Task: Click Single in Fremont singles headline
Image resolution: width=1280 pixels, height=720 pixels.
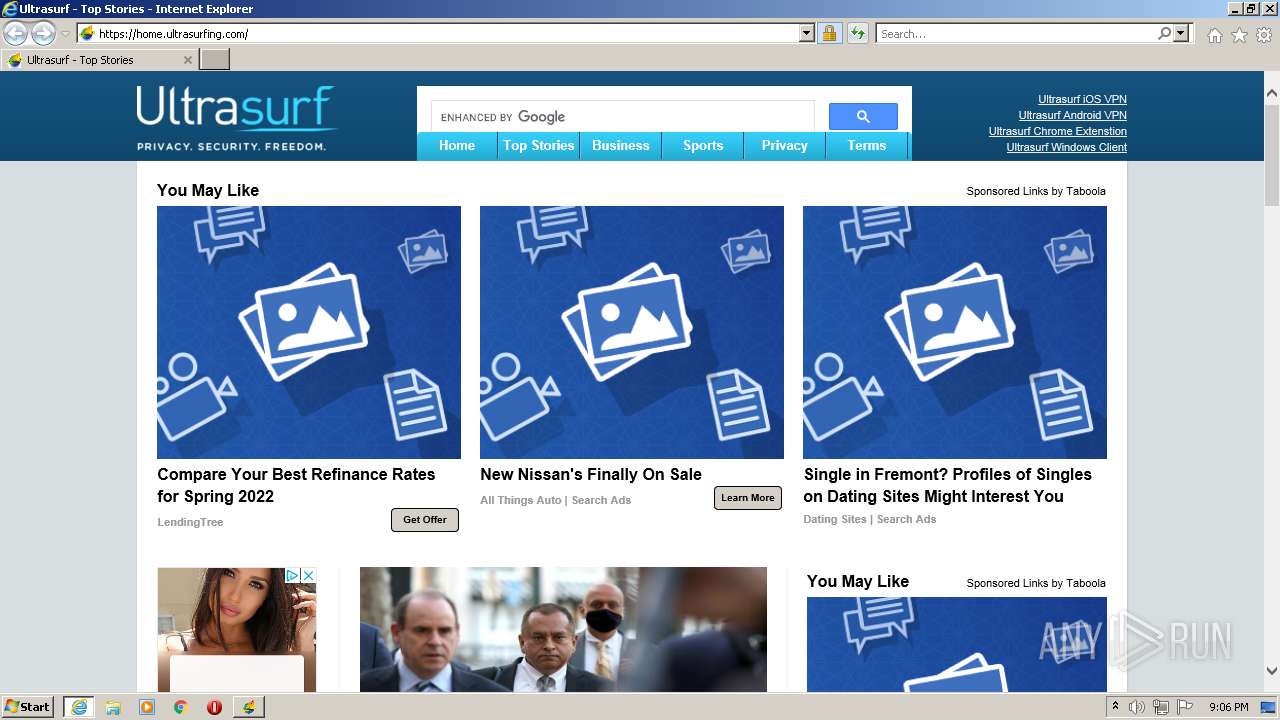Action: tap(948, 485)
